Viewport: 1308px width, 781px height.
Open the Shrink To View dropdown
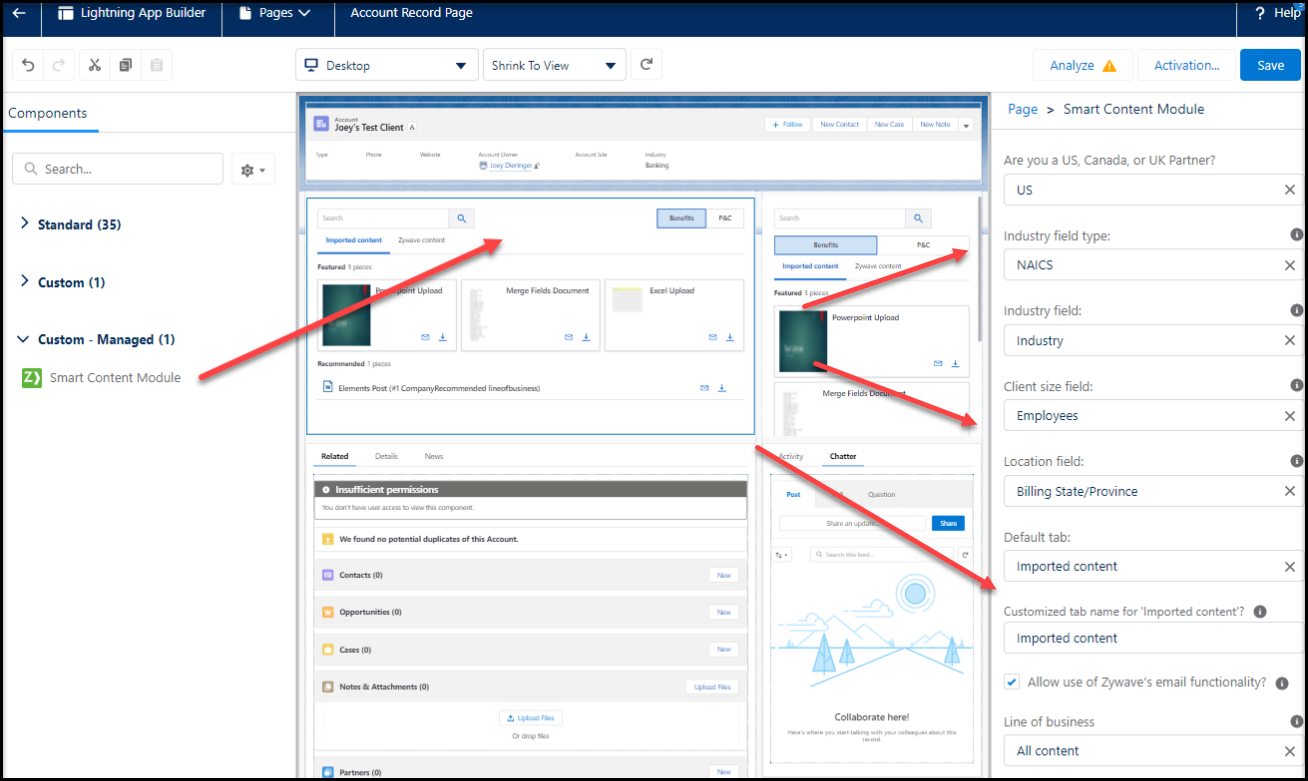click(554, 64)
